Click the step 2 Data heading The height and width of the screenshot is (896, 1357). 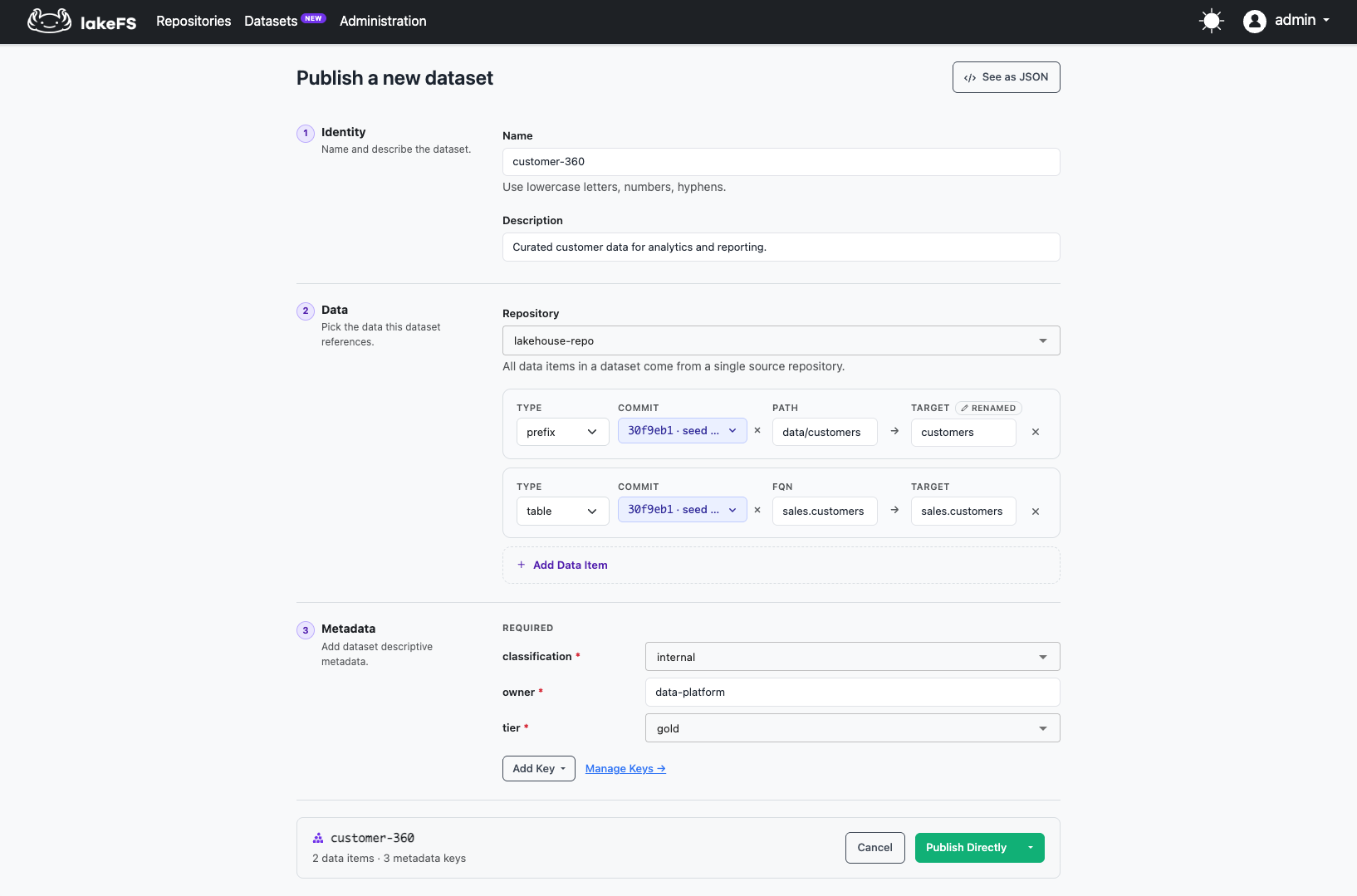(x=335, y=310)
